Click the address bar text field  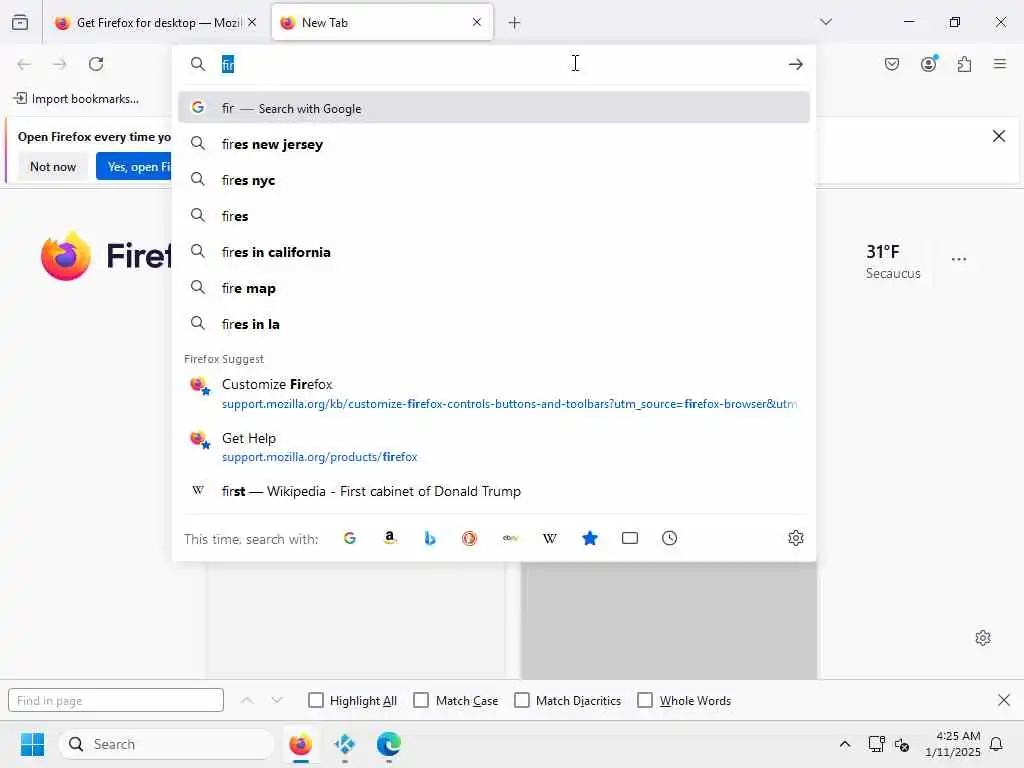pos(496,64)
